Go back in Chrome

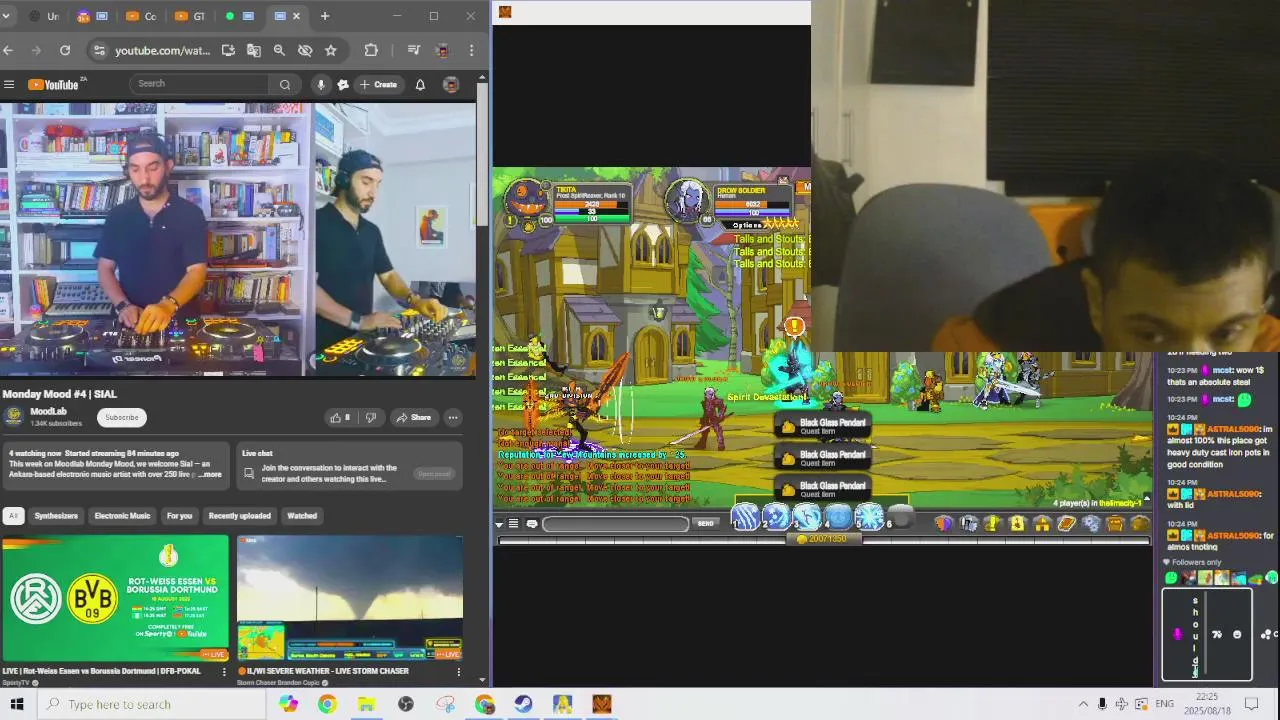[x=8, y=50]
